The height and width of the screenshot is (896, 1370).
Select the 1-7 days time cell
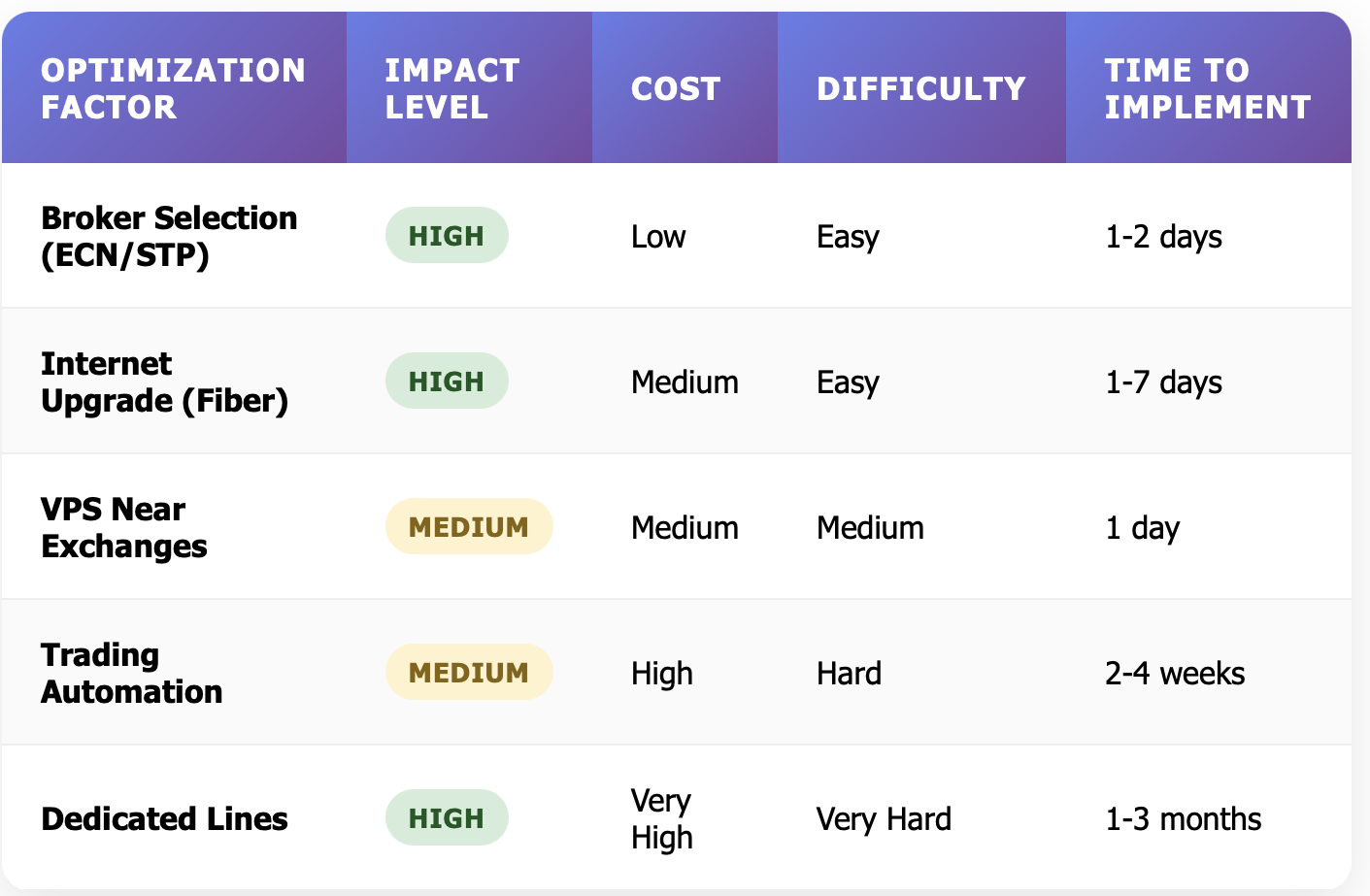[x=1163, y=382]
